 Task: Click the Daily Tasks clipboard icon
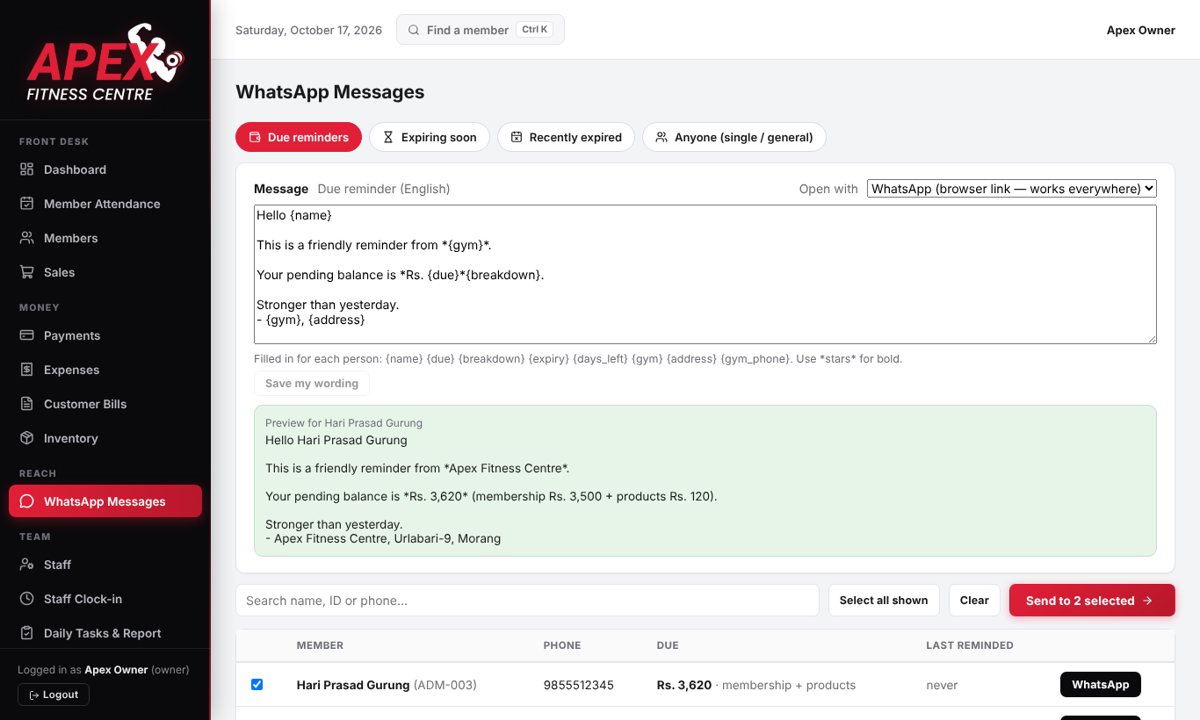coord(27,633)
